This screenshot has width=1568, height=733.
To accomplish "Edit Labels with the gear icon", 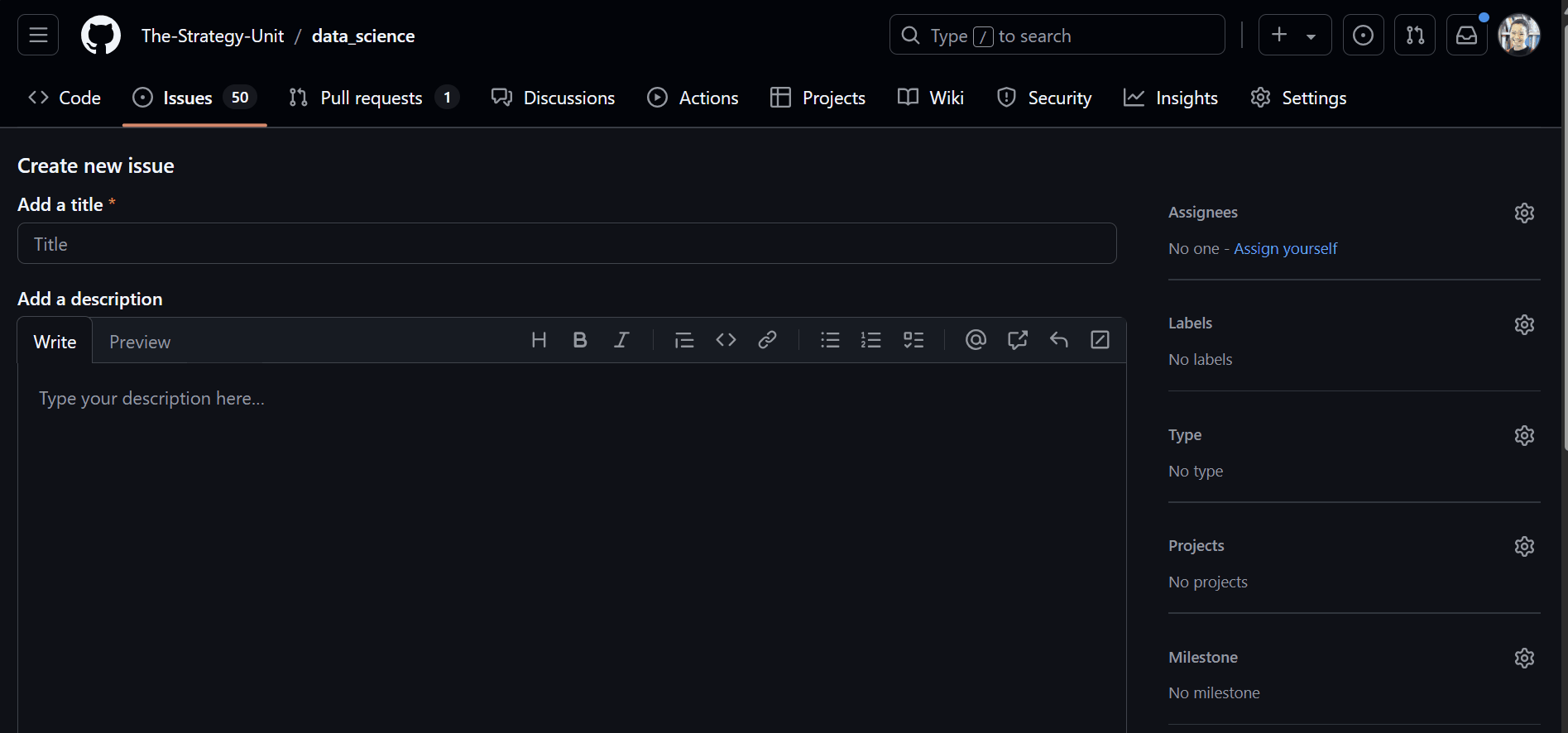I will pyautogui.click(x=1524, y=324).
